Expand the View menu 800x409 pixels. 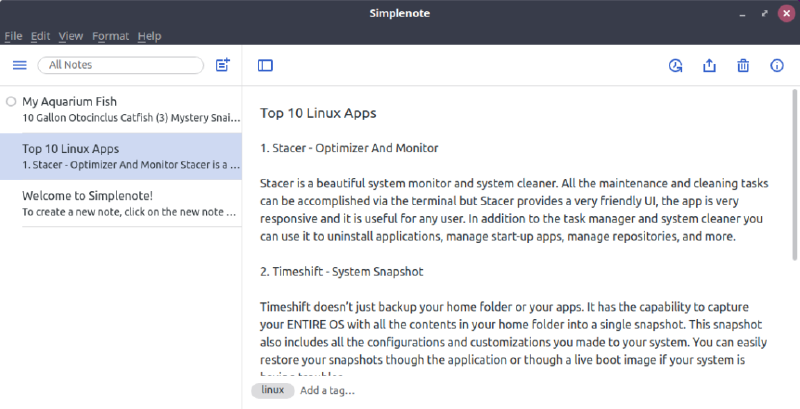[70, 36]
